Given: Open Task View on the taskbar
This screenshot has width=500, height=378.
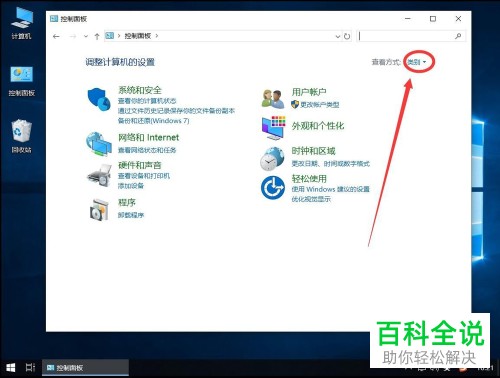Looking at the screenshot, I should pyautogui.click(x=30, y=368).
